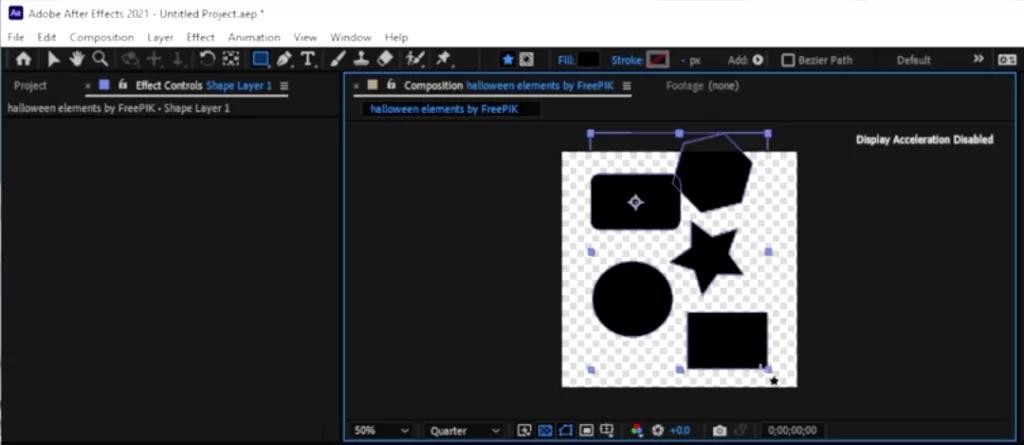Screen dimensions: 1024x445
Task: Toggle the transparency grid button
Action: [545, 431]
